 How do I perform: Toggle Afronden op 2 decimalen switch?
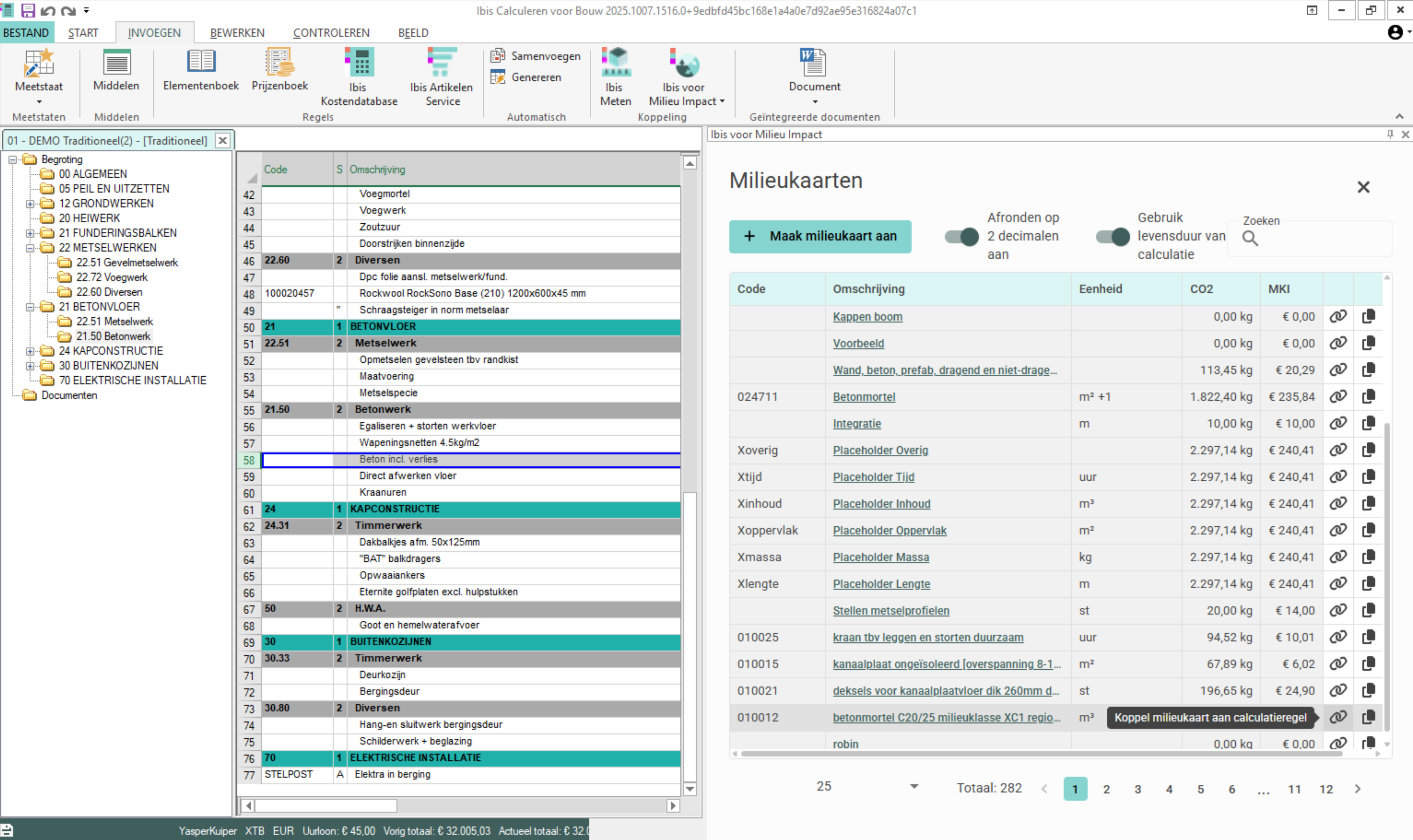point(962,236)
